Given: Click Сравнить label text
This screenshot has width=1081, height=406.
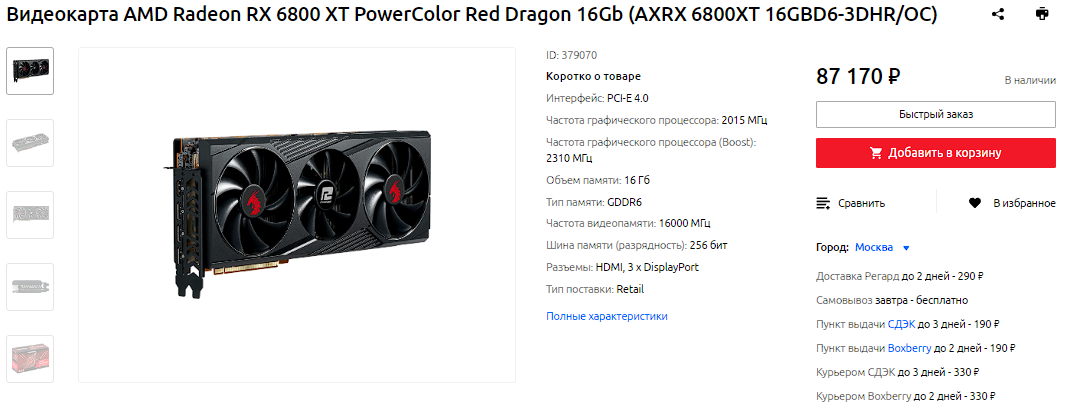Looking at the screenshot, I should (862, 203).
